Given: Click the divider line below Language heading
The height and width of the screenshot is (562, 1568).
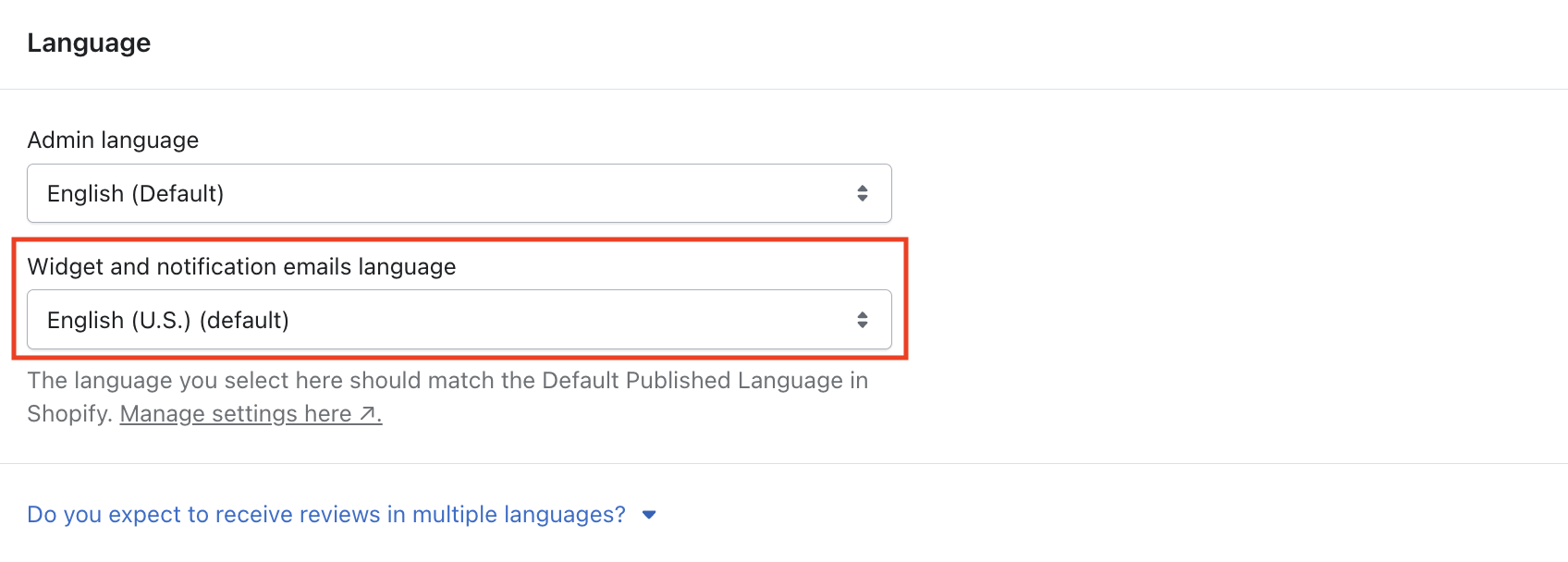Looking at the screenshot, I should tap(784, 89).
